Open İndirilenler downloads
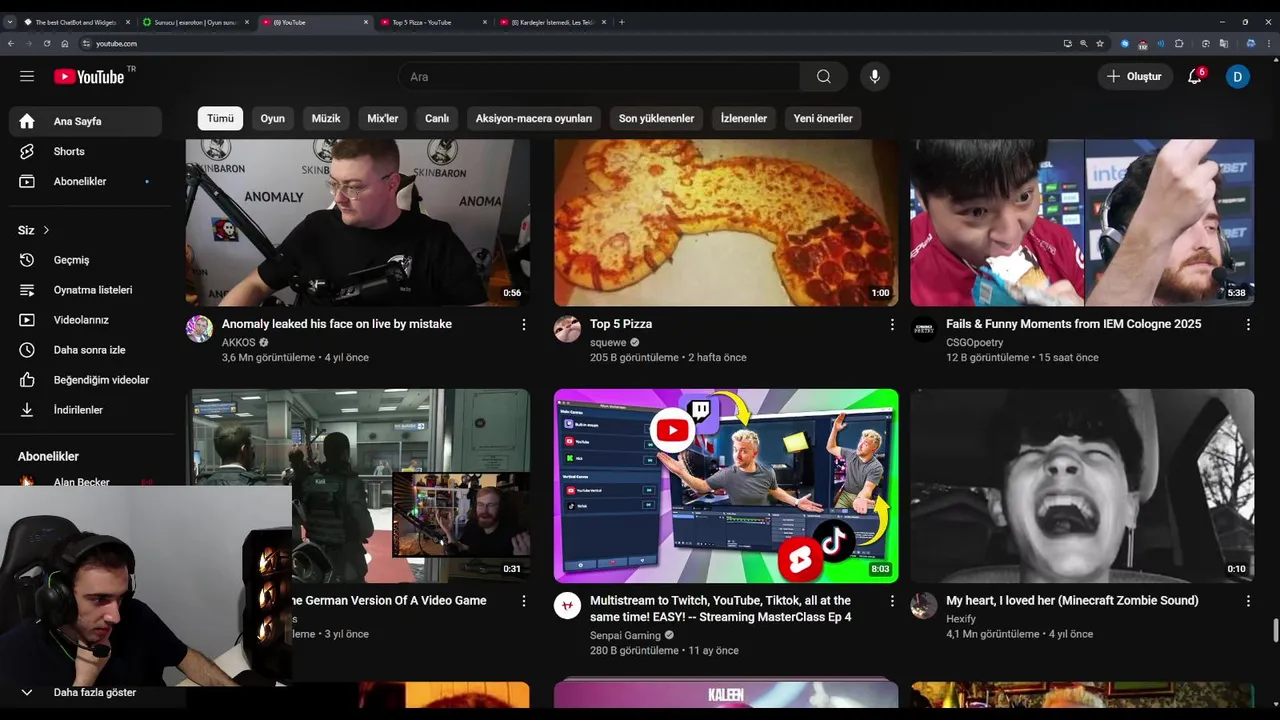Image resolution: width=1280 pixels, height=720 pixels. coord(86,410)
